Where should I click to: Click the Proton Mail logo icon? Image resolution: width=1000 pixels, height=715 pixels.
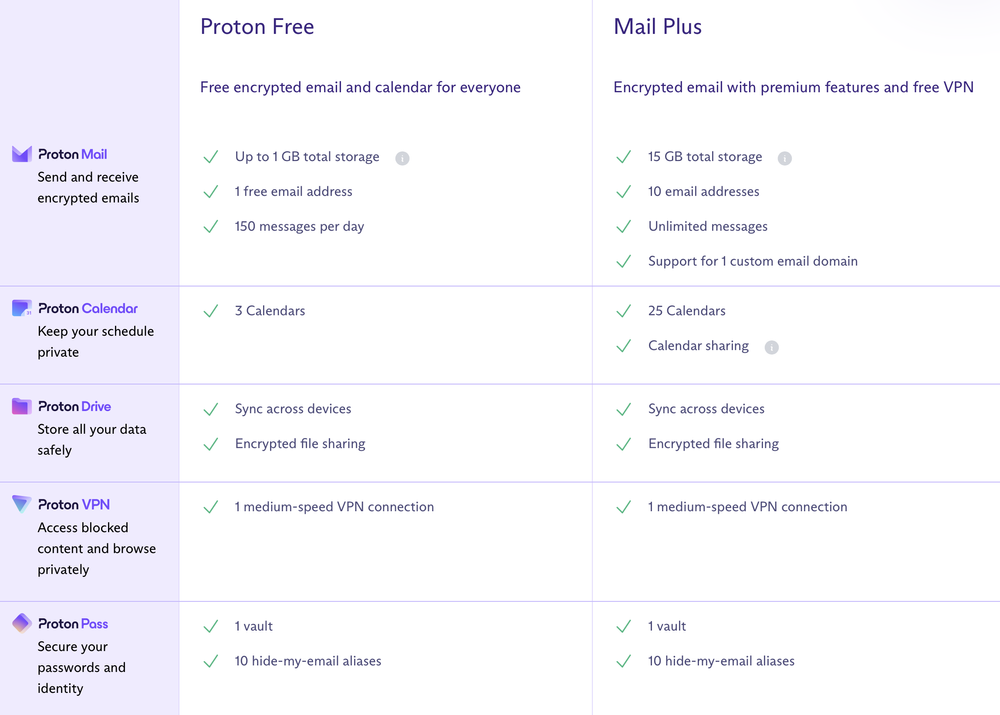click(19, 154)
